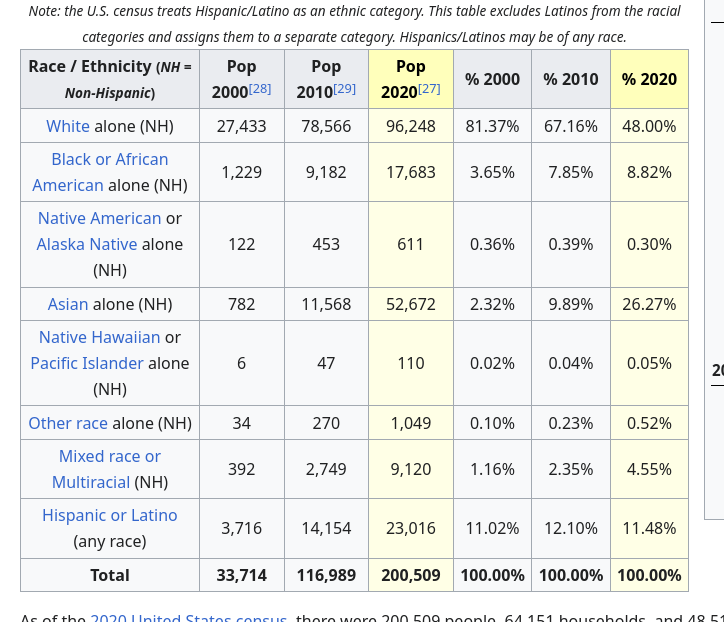
Task: Click the 0.05% cell
Action: (x=649, y=363)
